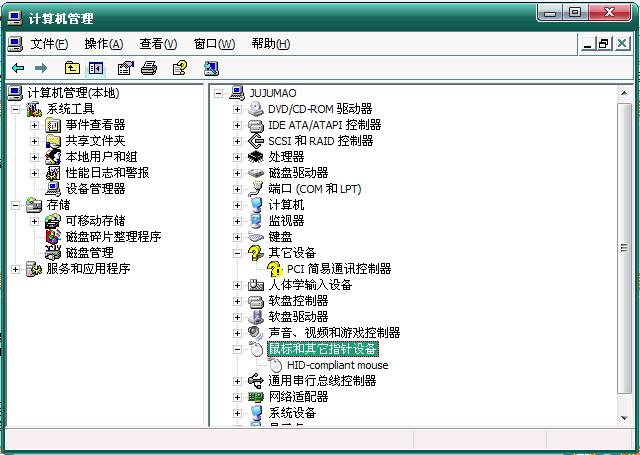This screenshot has height=455, width=640.
Task: Click the yellow question mark 其它设备 icon
Action: [256, 253]
